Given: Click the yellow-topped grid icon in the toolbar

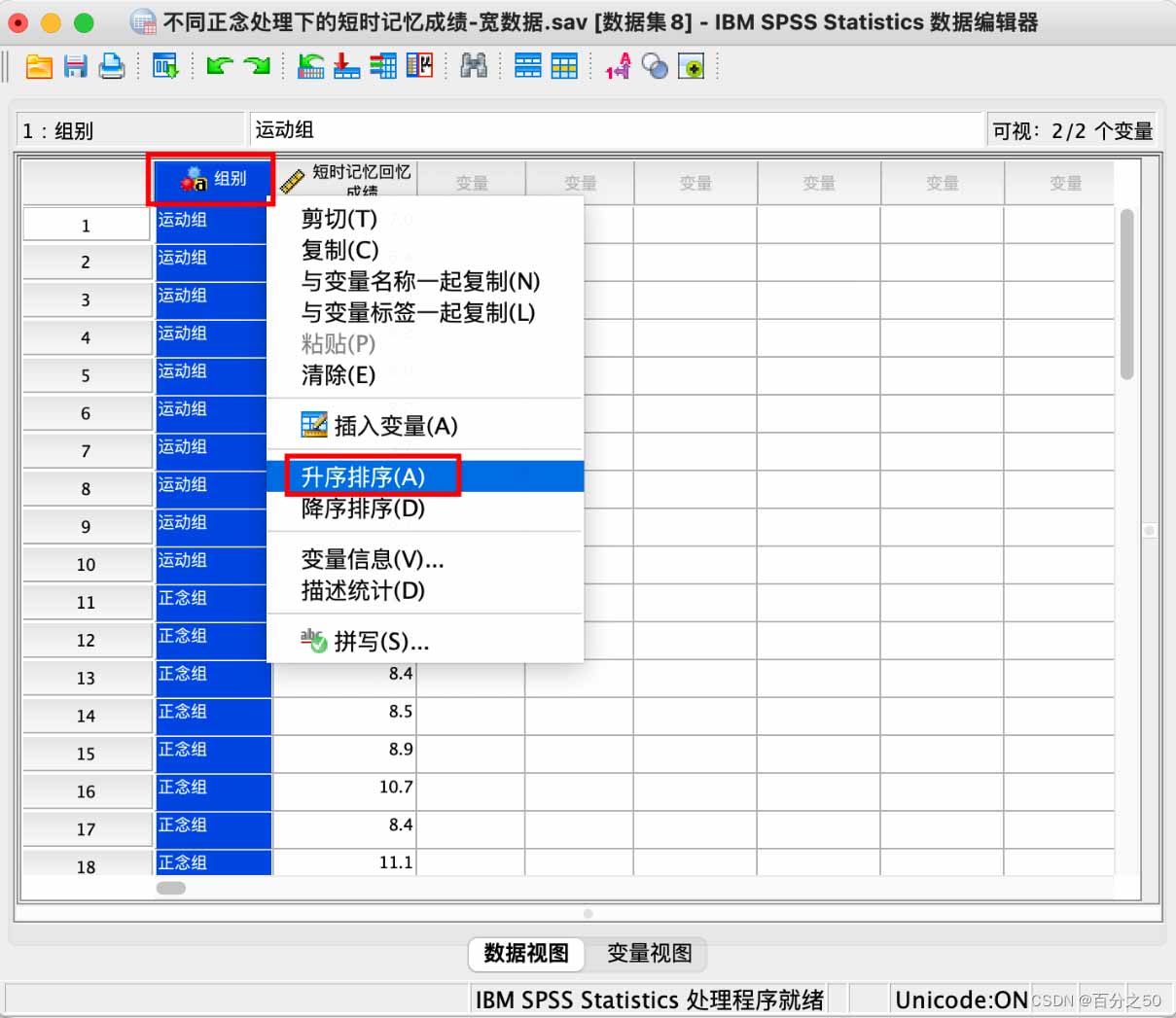Looking at the screenshot, I should [564, 66].
